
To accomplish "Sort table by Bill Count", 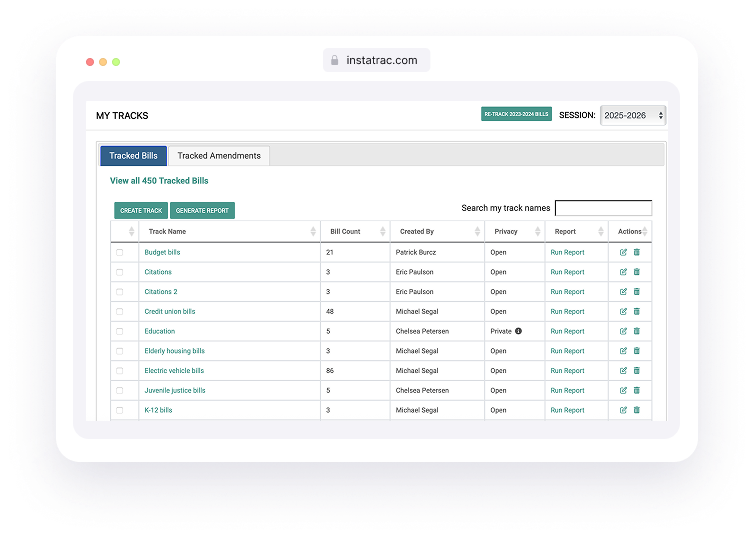I will pos(355,232).
